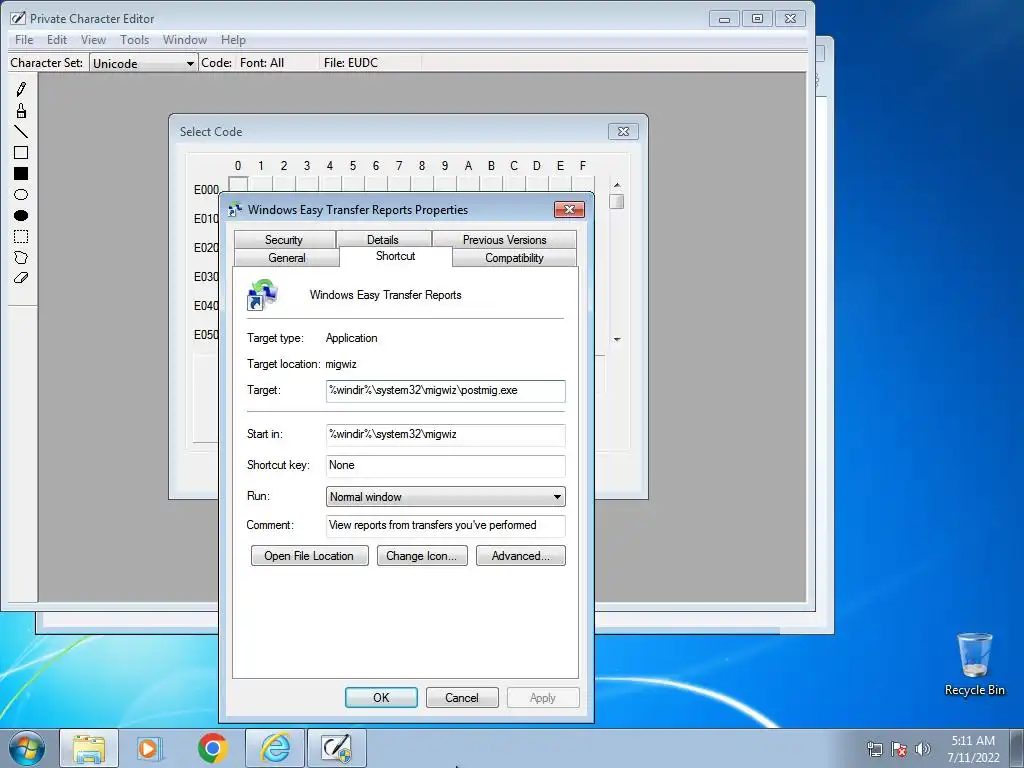Screen dimensions: 1024x768
Task: Open the Window menu
Action: [185, 40]
